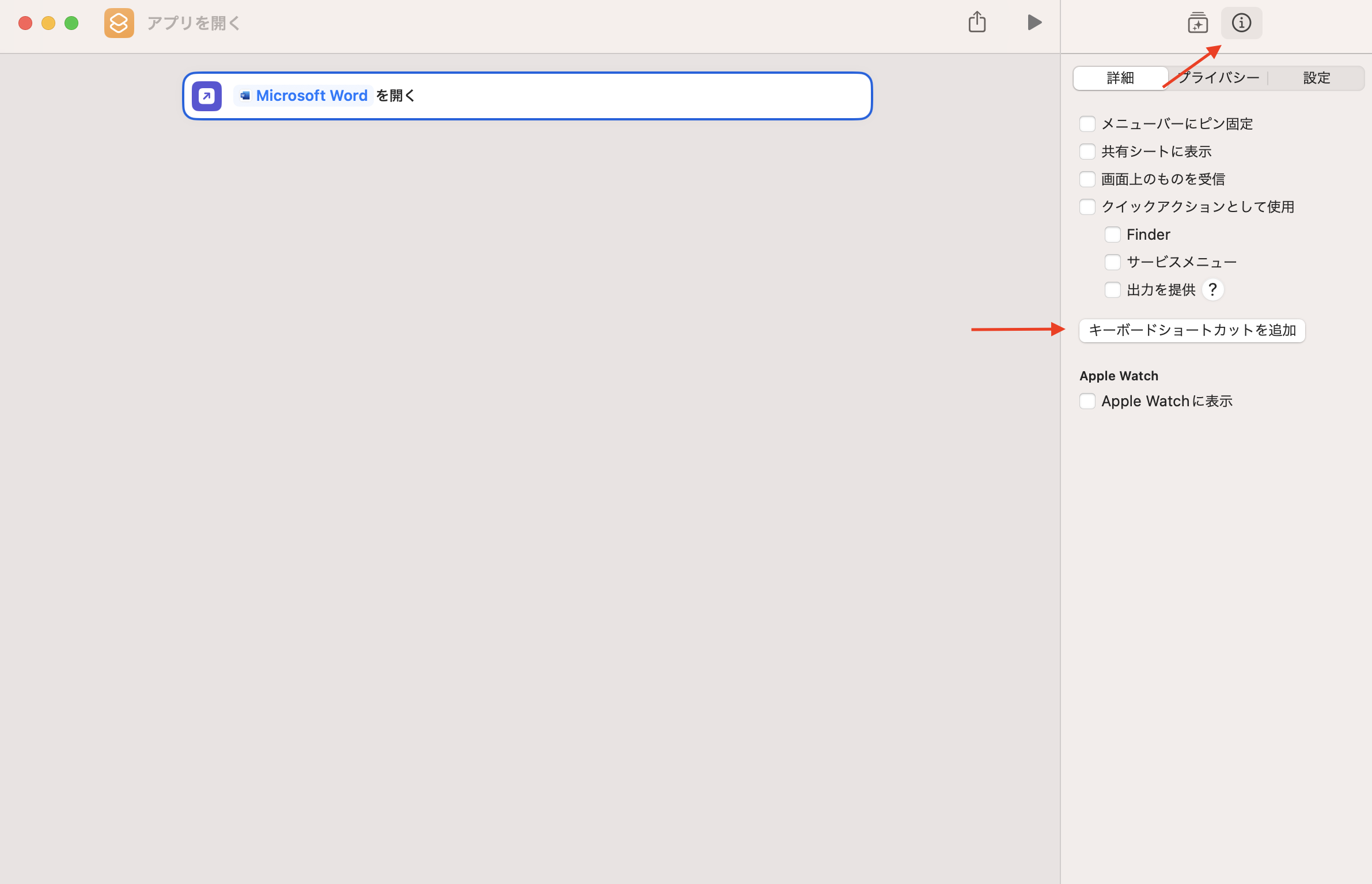Switch to the 設定 tab
Image resolution: width=1372 pixels, height=884 pixels.
coord(1316,78)
